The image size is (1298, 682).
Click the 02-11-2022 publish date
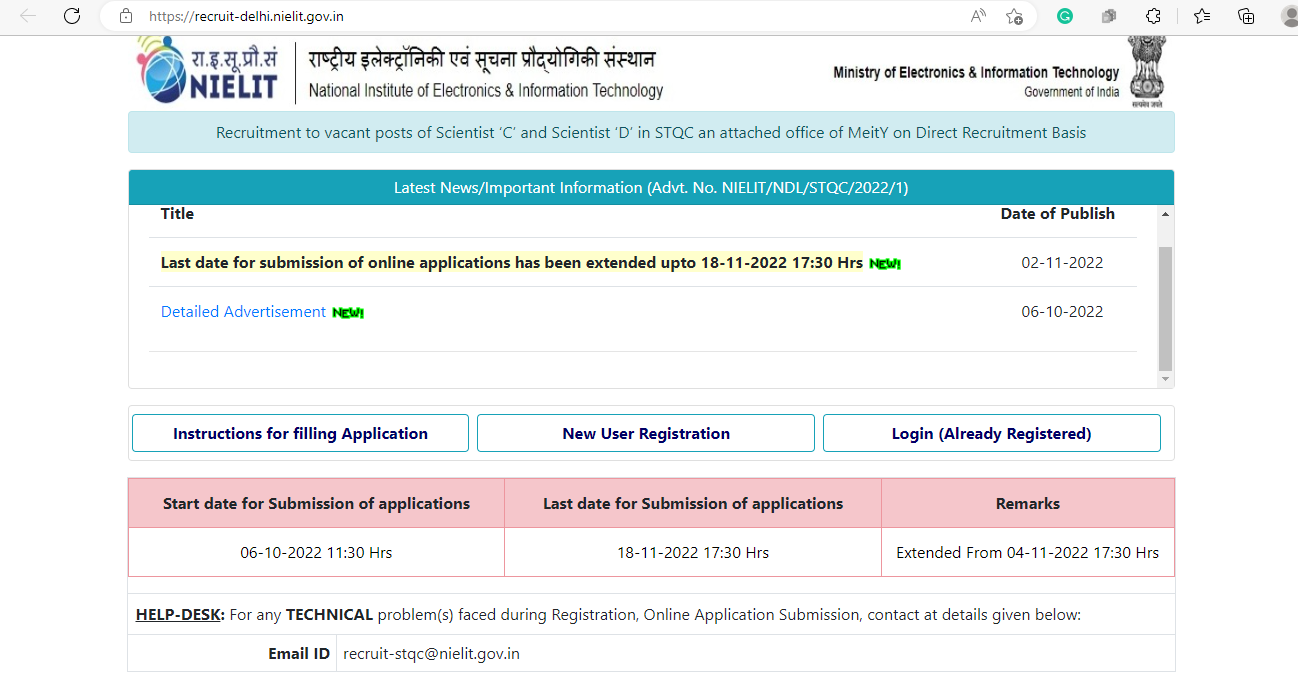(1062, 263)
